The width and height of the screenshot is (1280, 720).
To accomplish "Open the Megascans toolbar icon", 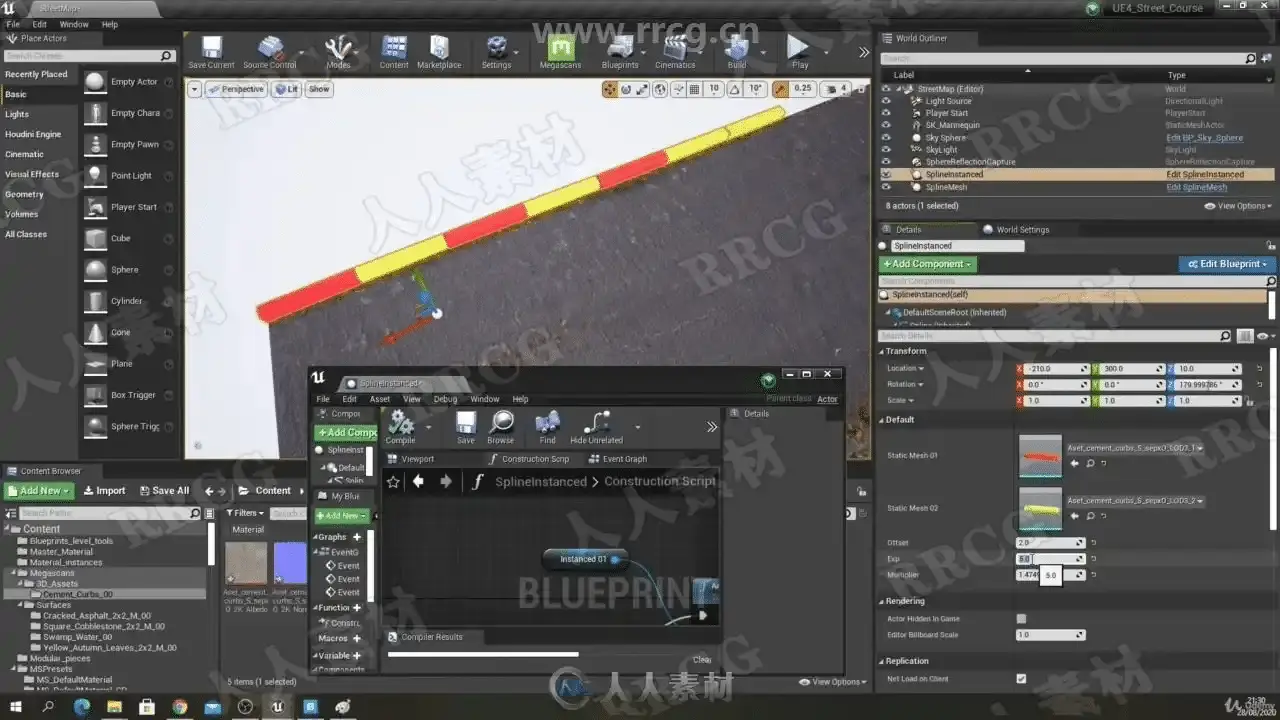I will click(560, 52).
